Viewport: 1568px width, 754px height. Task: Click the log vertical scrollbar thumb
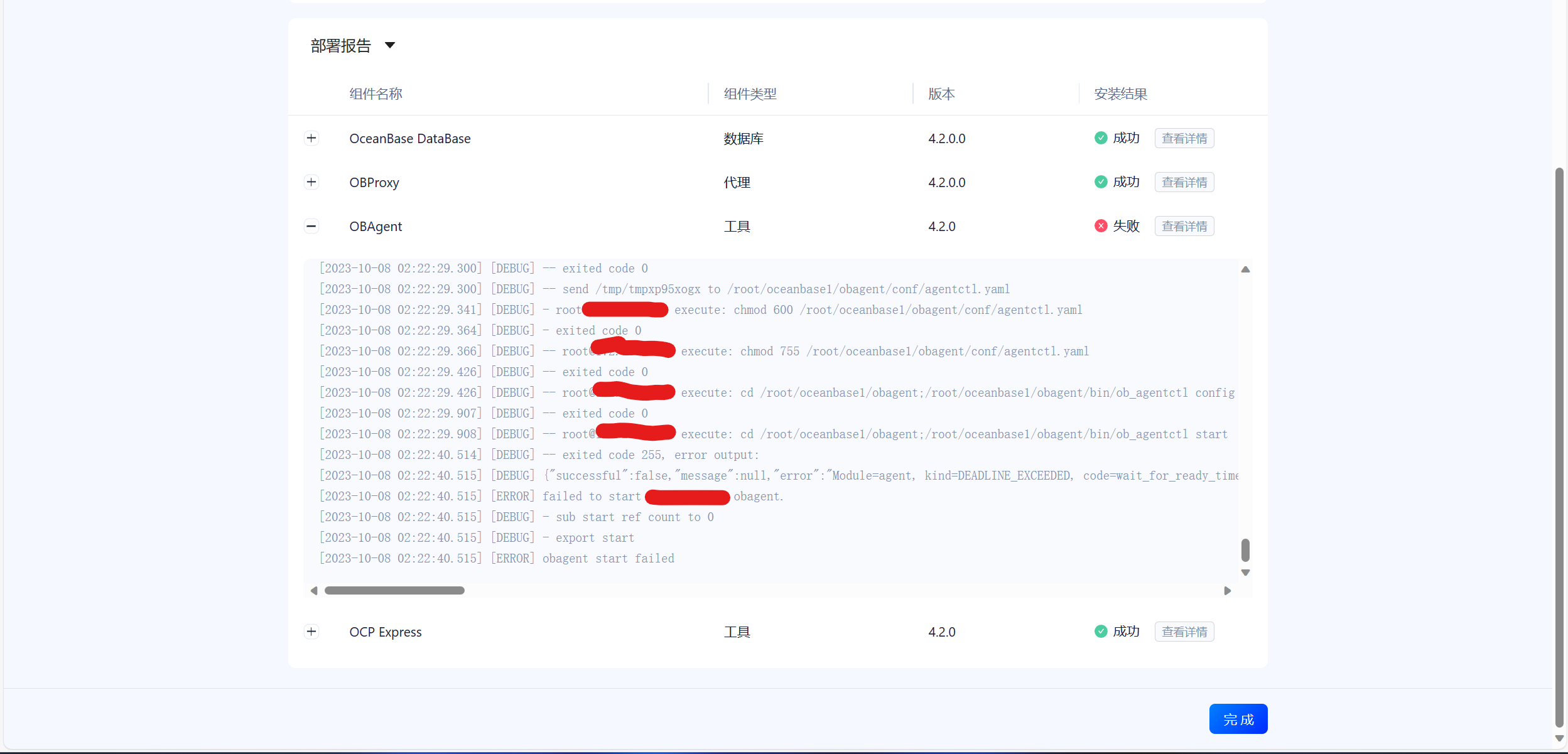click(1245, 550)
